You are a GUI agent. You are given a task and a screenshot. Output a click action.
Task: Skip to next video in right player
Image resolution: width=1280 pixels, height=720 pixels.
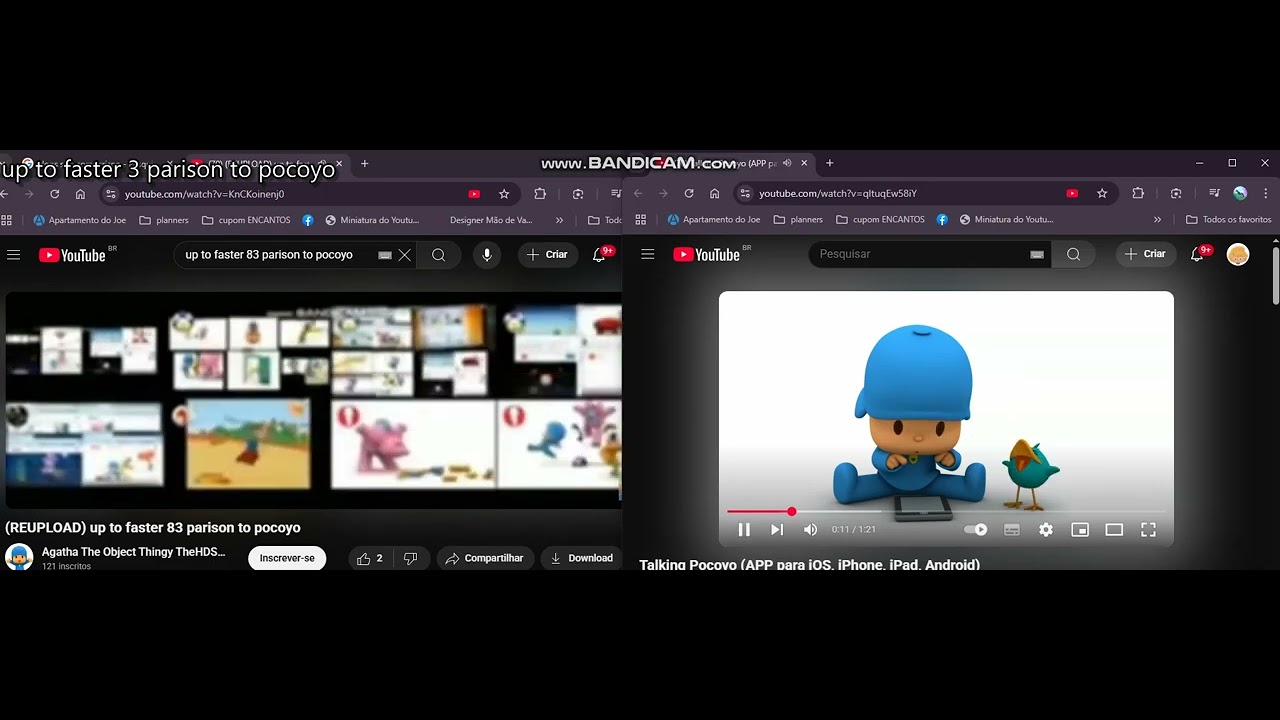777,530
